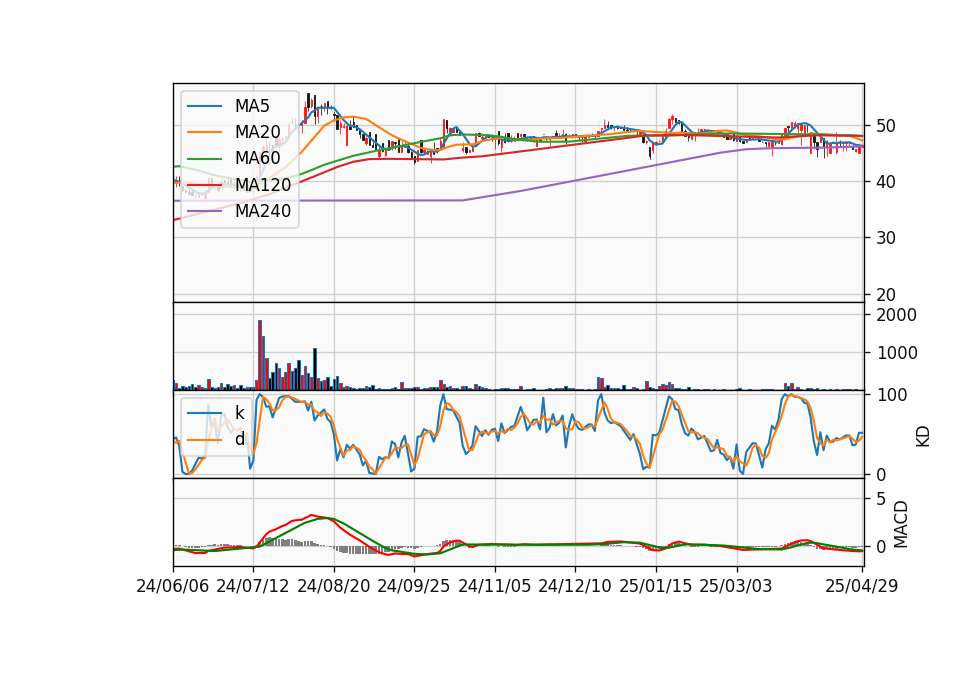Click the KD axis value 100
This screenshot has width=960, height=690.
(x=891, y=395)
